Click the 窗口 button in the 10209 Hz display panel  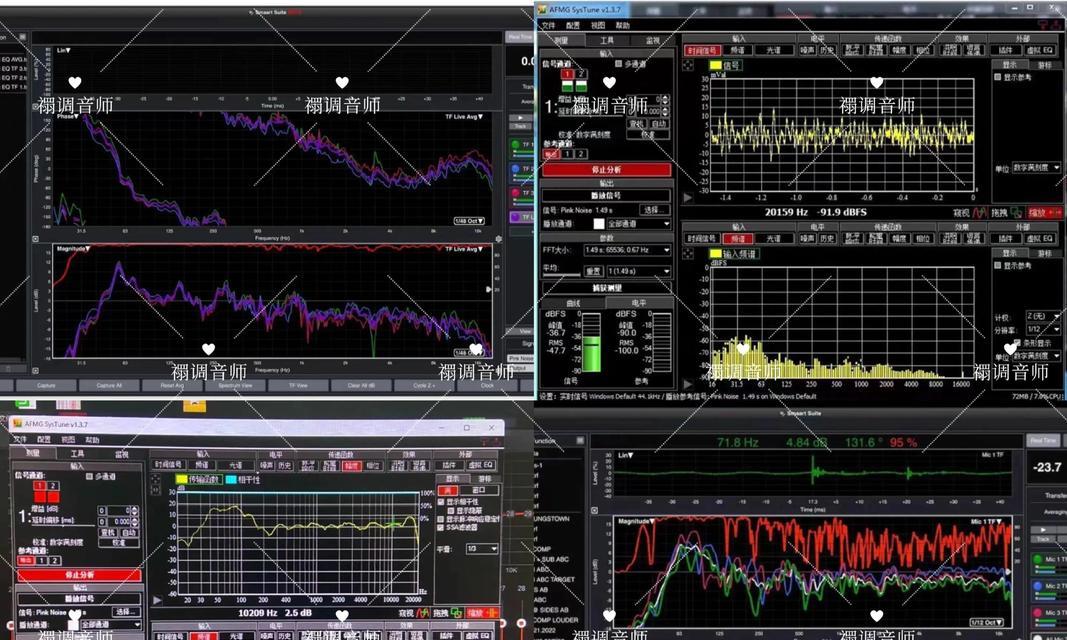(x=479, y=490)
